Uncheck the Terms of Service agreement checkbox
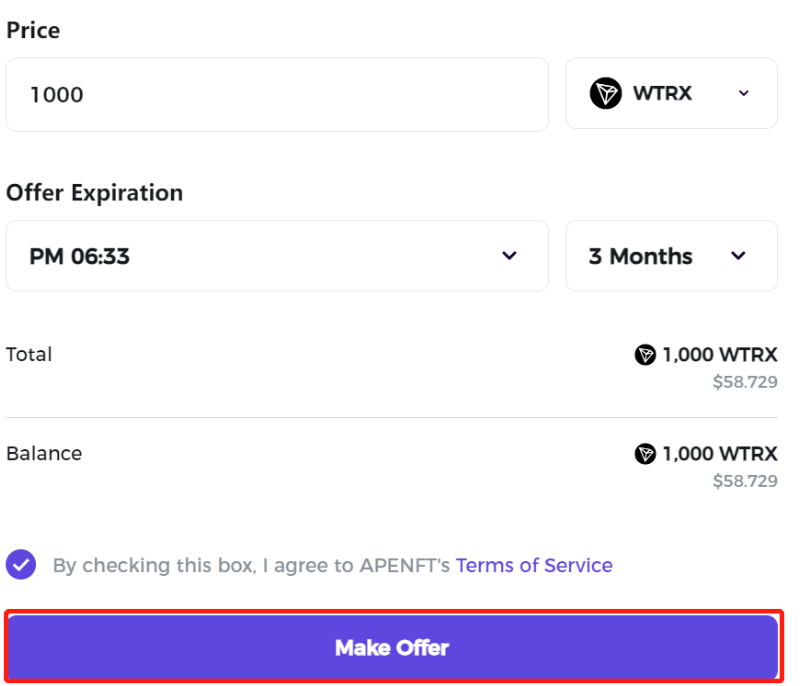The image size is (807, 686). tap(21, 565)
